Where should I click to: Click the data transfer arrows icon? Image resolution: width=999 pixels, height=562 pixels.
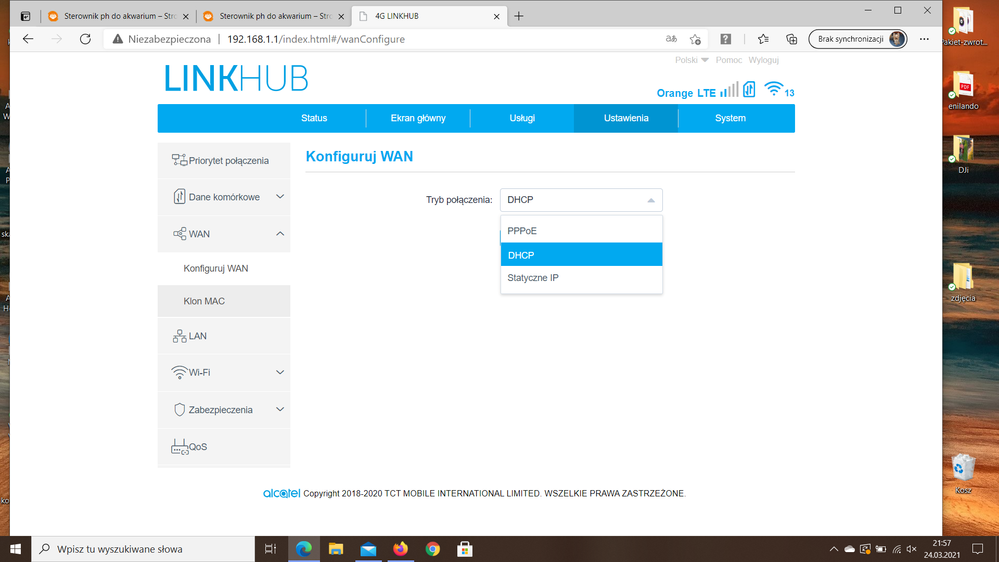tap(749, 90)
